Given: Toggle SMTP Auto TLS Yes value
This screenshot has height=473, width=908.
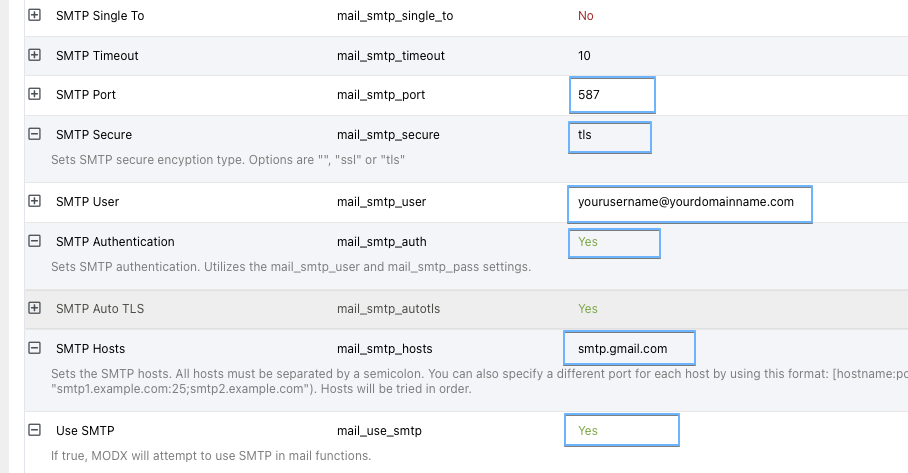Looking at the screenshot, I should [x=588, y=309].
